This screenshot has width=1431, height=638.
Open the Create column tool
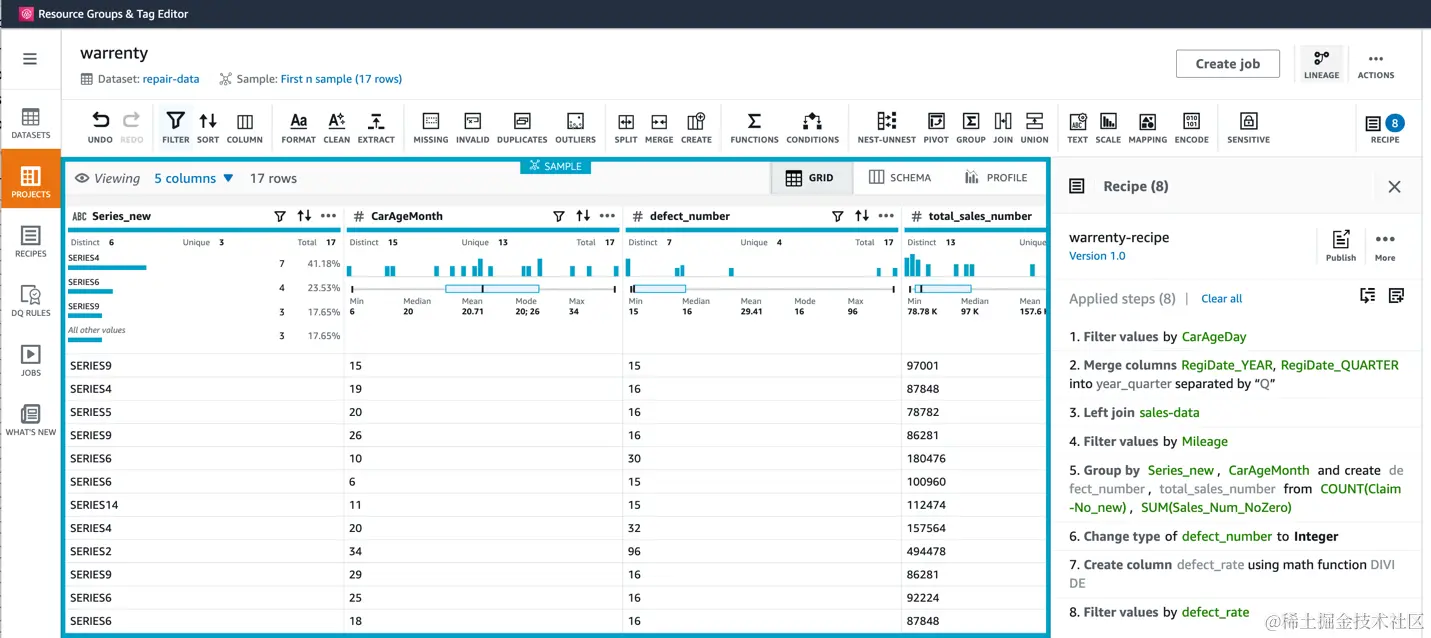click(x=696, y=127)
